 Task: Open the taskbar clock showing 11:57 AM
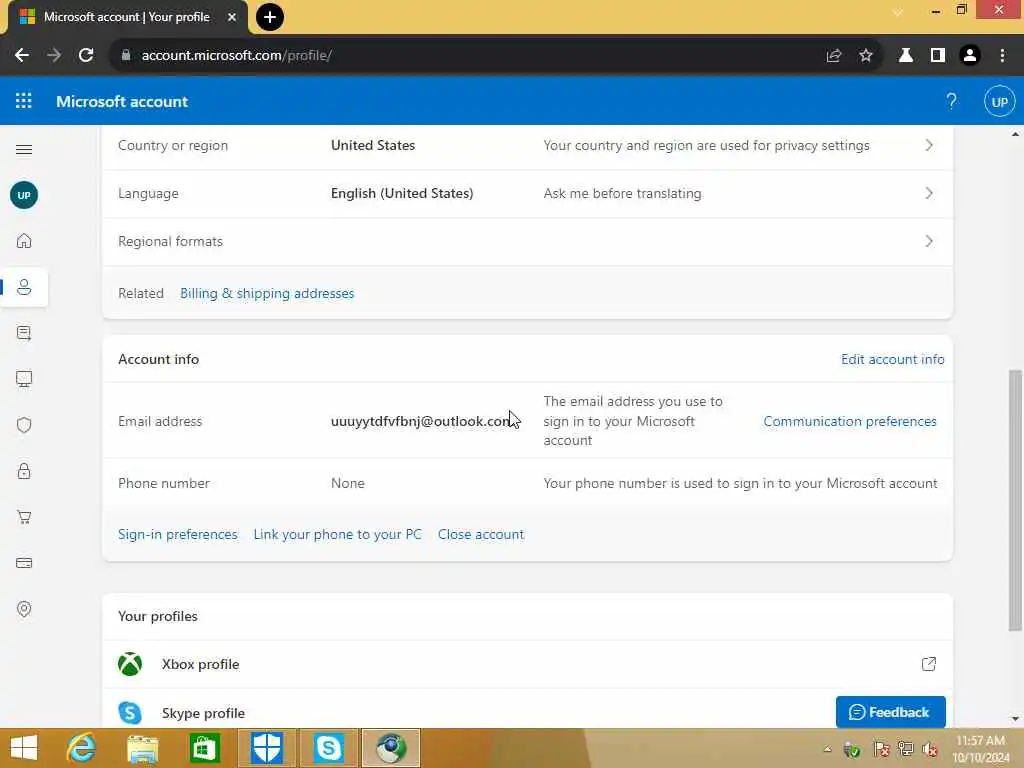tap(980, 748)
